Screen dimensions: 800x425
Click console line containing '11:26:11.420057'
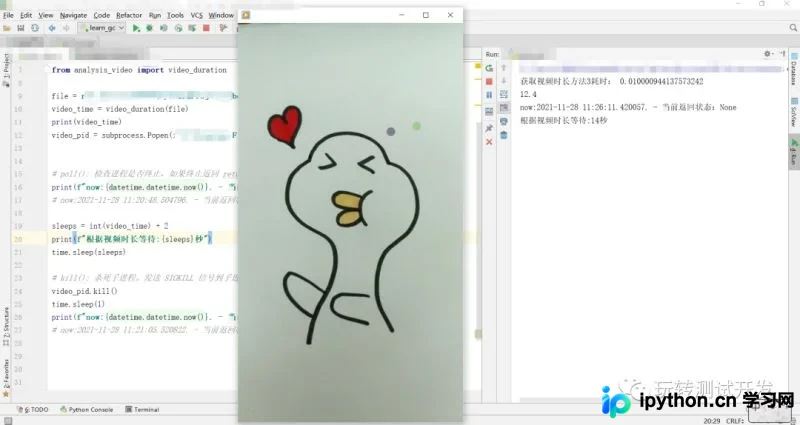coord(628,107)
